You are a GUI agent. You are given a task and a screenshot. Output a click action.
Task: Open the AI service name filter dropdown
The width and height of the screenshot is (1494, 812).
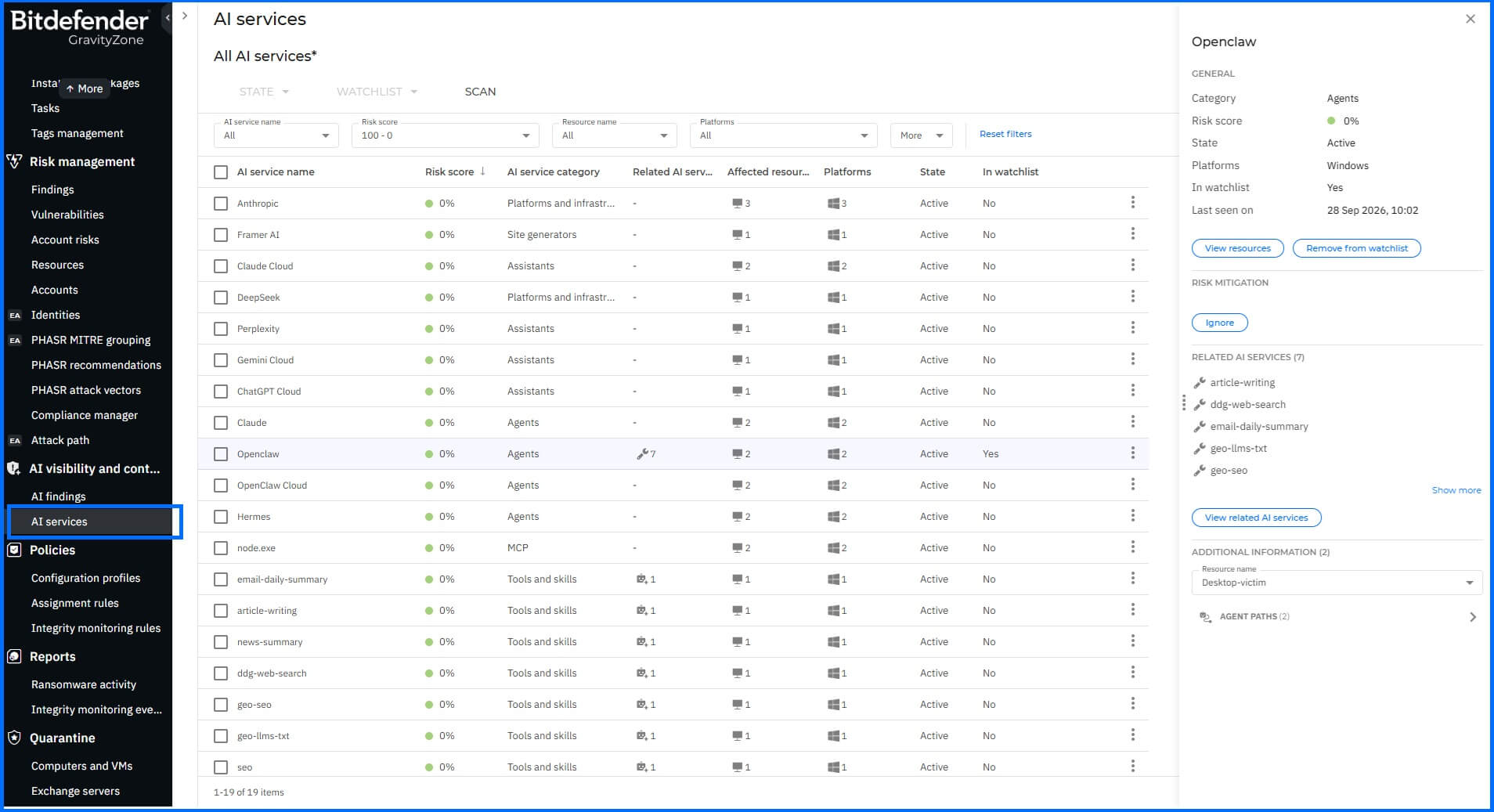(x=276, y=135)
